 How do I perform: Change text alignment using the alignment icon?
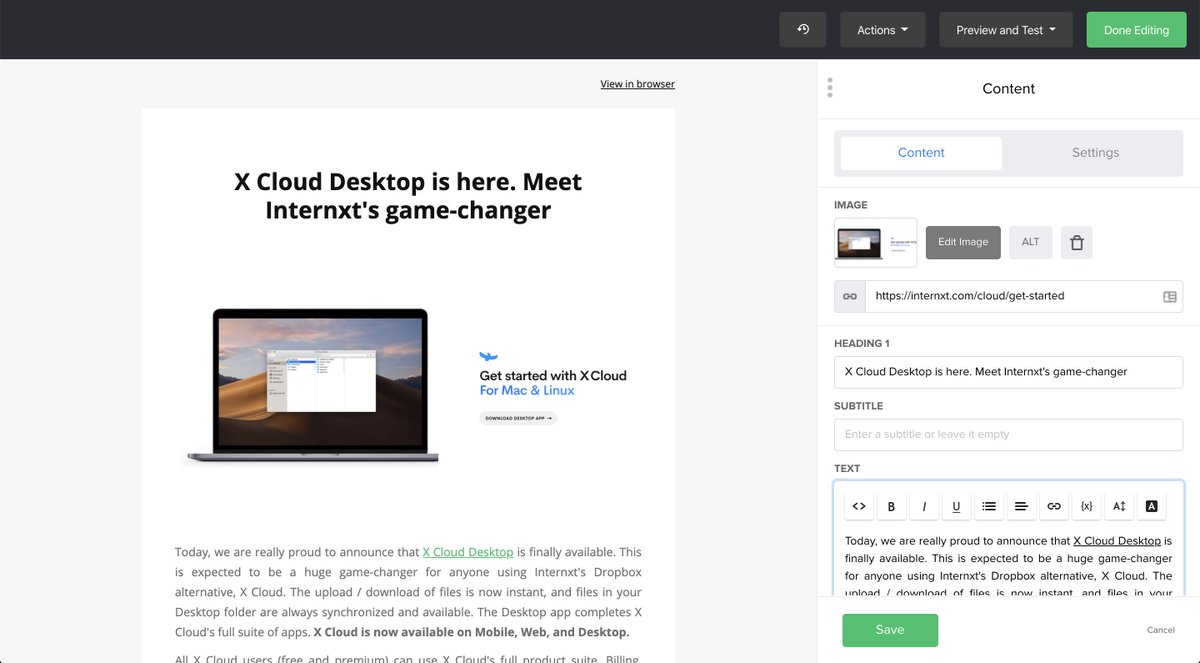click(x=1021, y=506)
